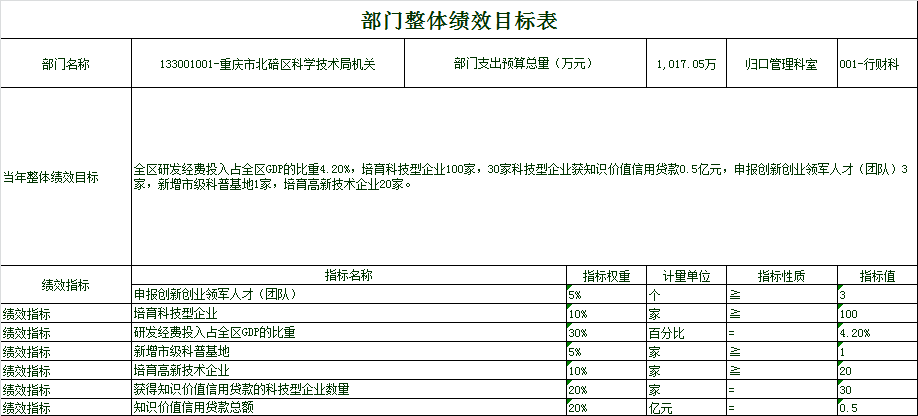Select the indicator value '4.20%'
This screenshot has width=918, height=416.
click(878, 332)
